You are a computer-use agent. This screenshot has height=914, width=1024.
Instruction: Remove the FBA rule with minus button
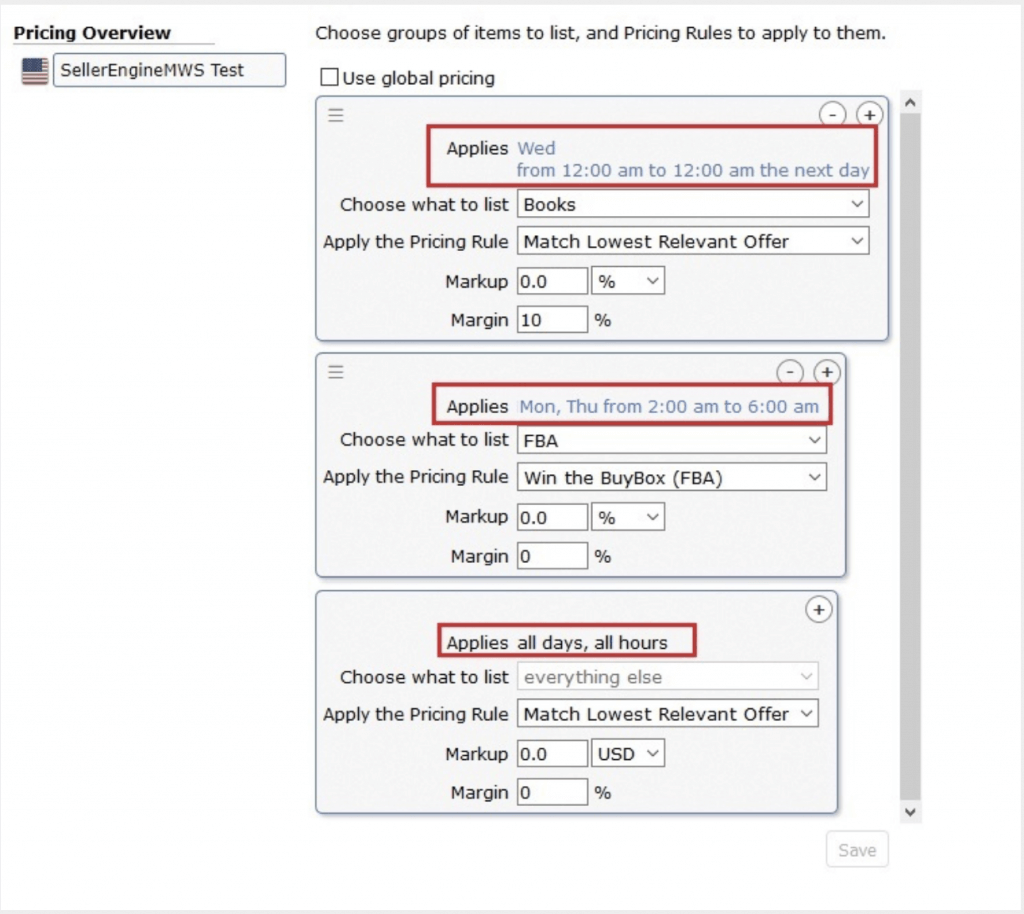(x=790, y=372)
